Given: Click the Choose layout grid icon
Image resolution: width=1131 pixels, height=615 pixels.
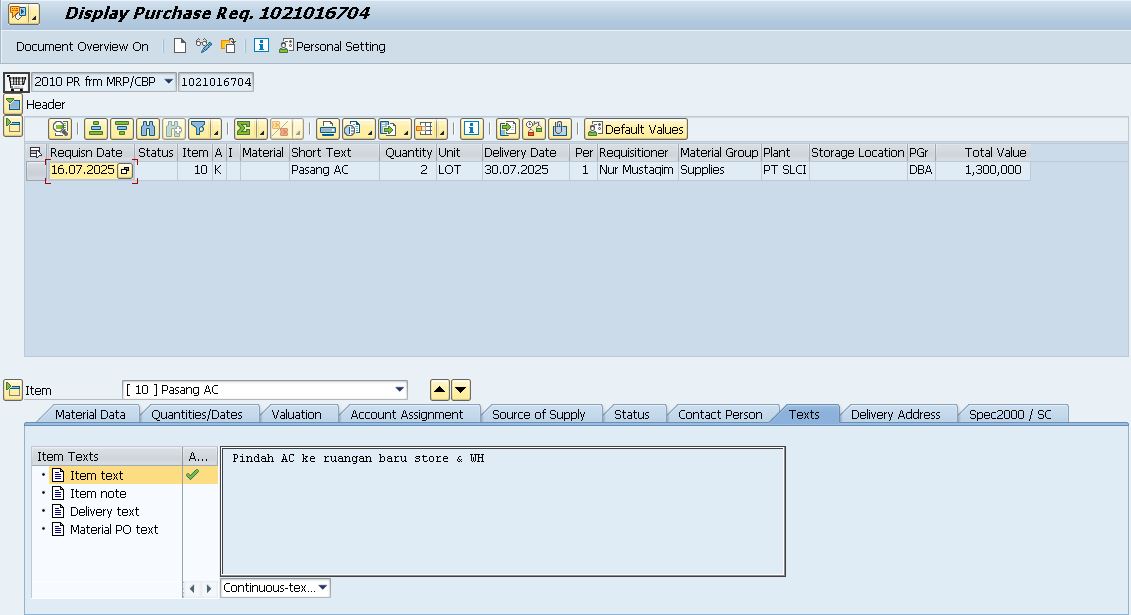Looking at the screenshot, I should point(425,129).
